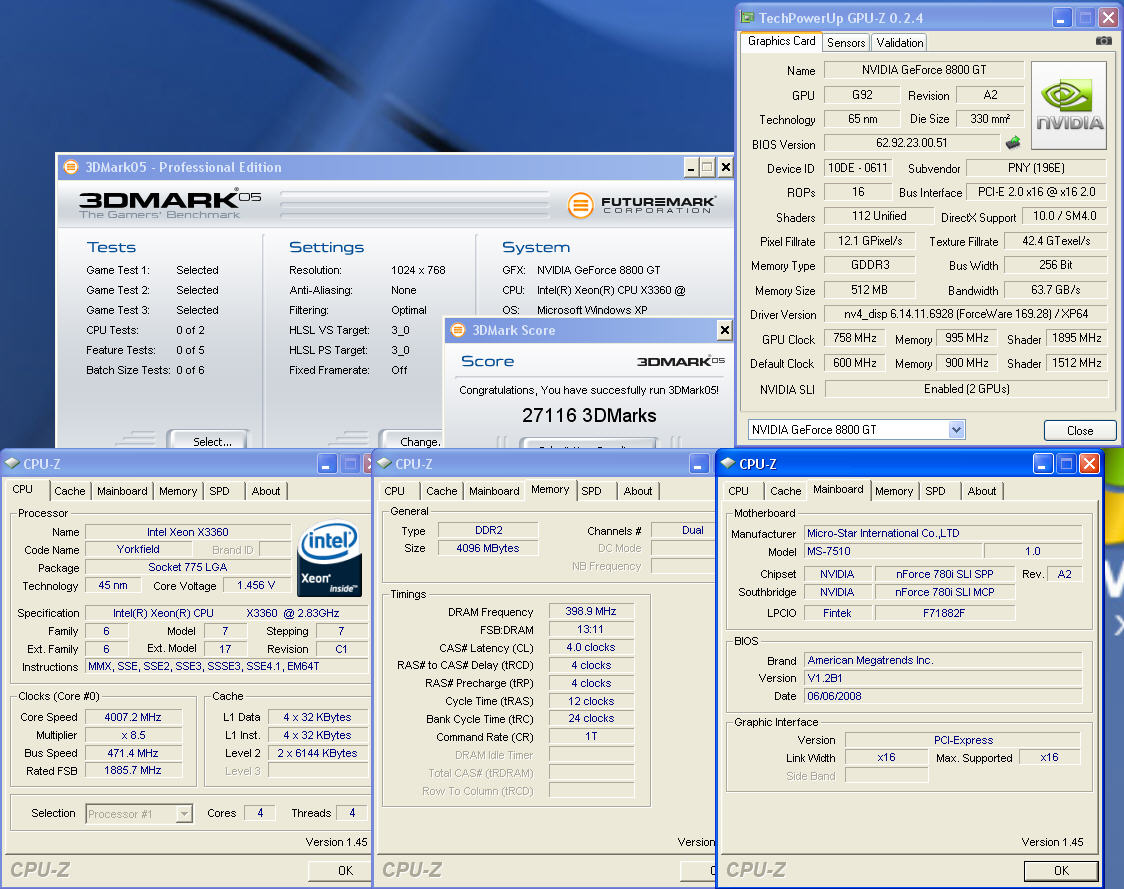
Task: Open Memory tab in right CPU-Z window
Action: click(894, 491)
